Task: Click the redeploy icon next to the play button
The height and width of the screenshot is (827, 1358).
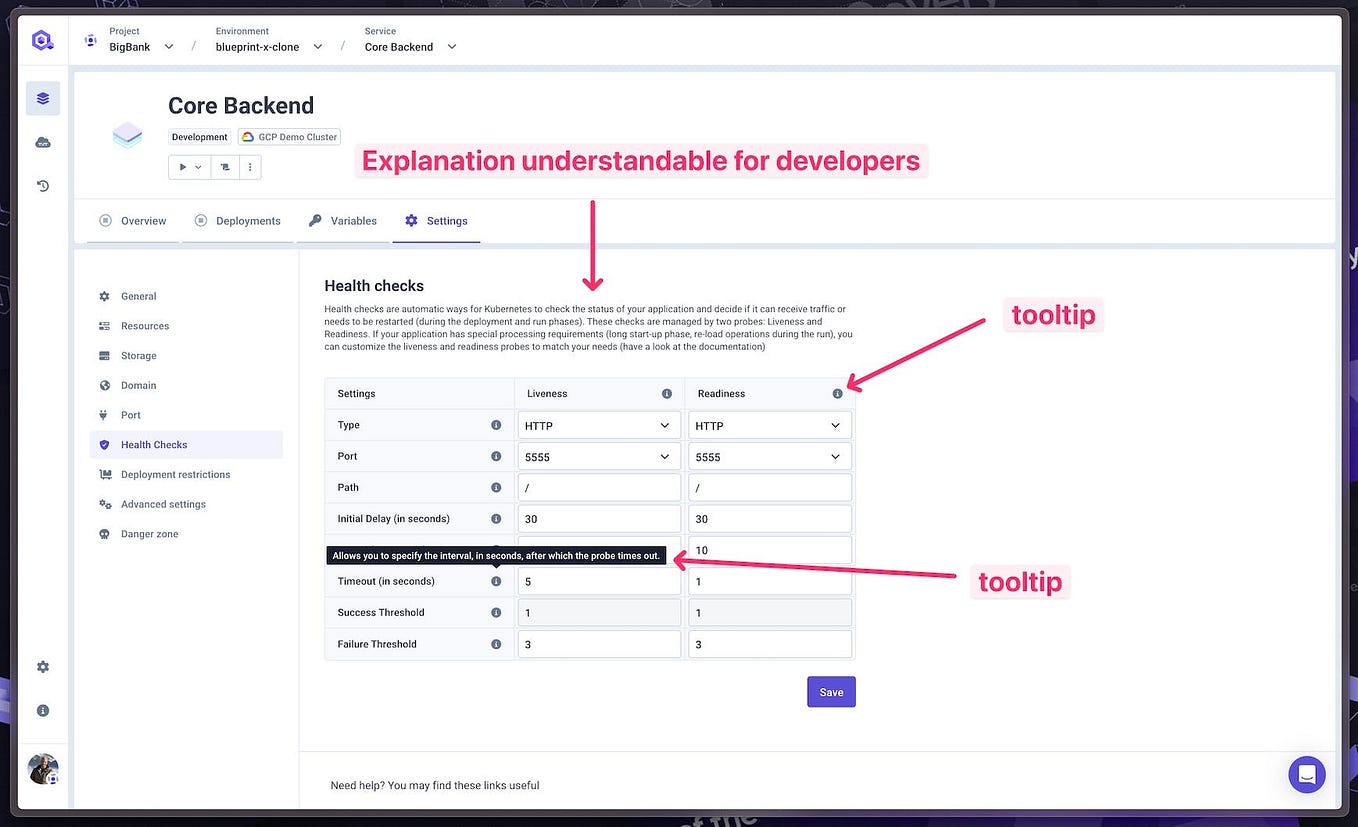Action: coord(224,166)
